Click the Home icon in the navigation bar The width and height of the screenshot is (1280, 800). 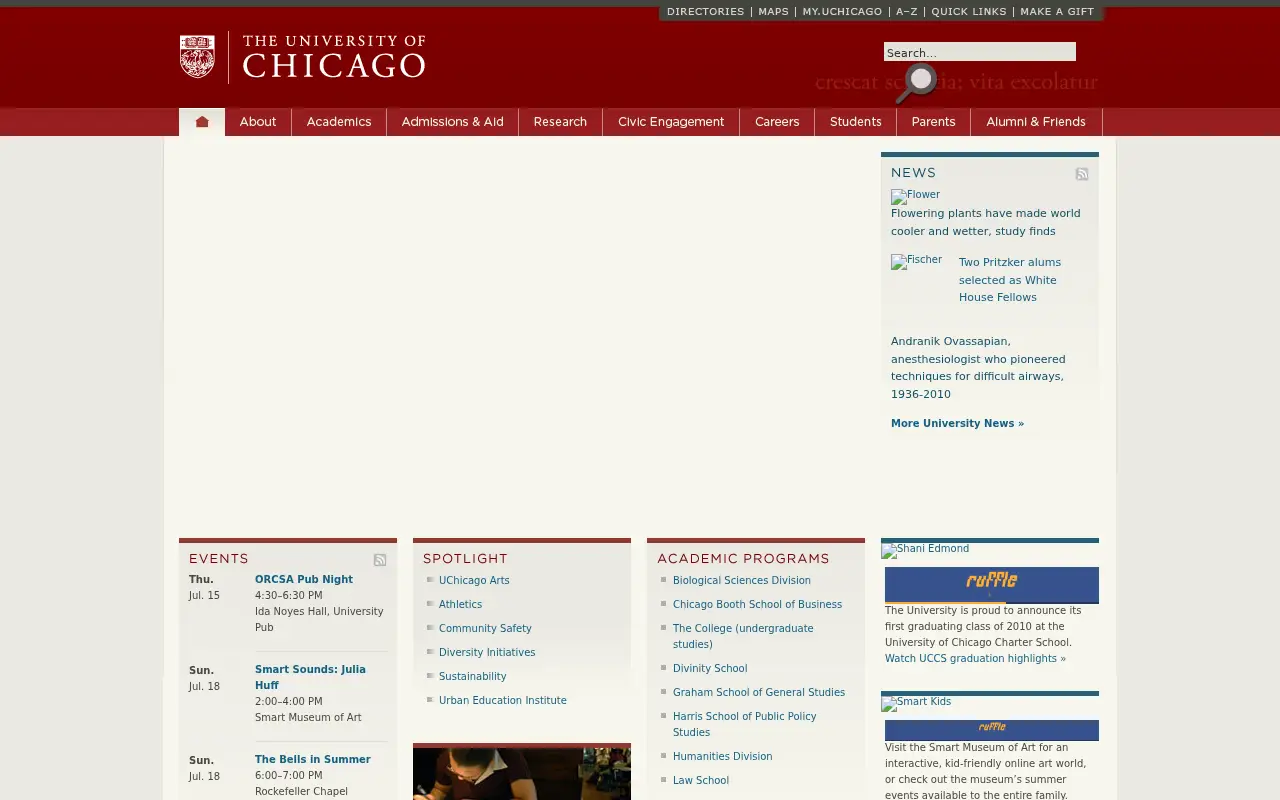[202, 122]
